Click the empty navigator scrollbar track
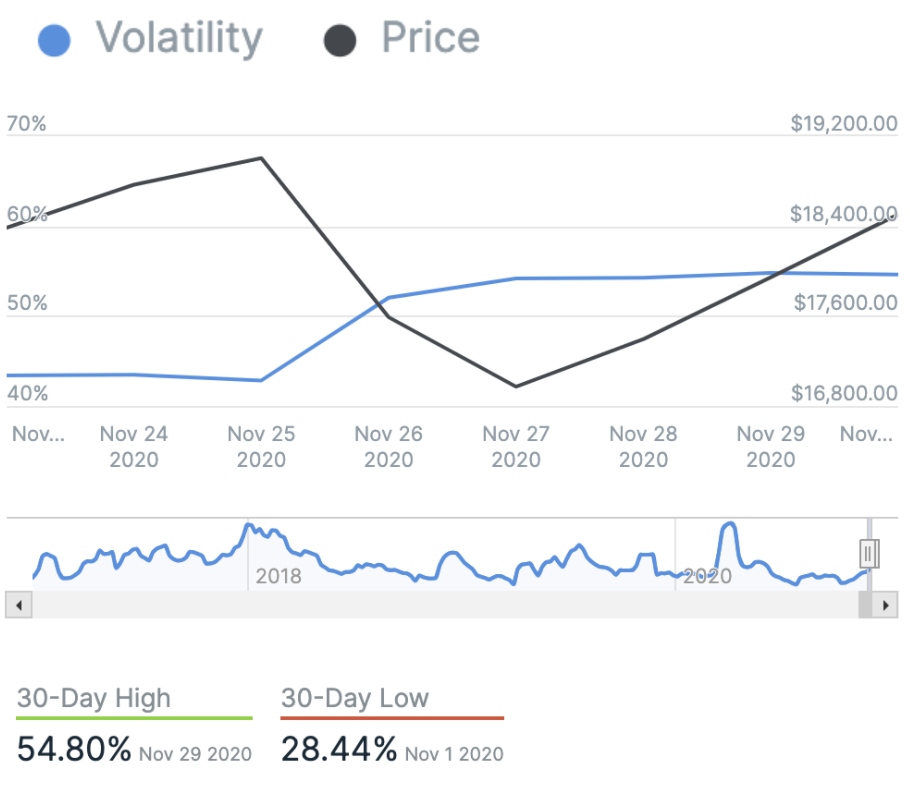This screenshot has height=792, width=910. pos(440,605)
